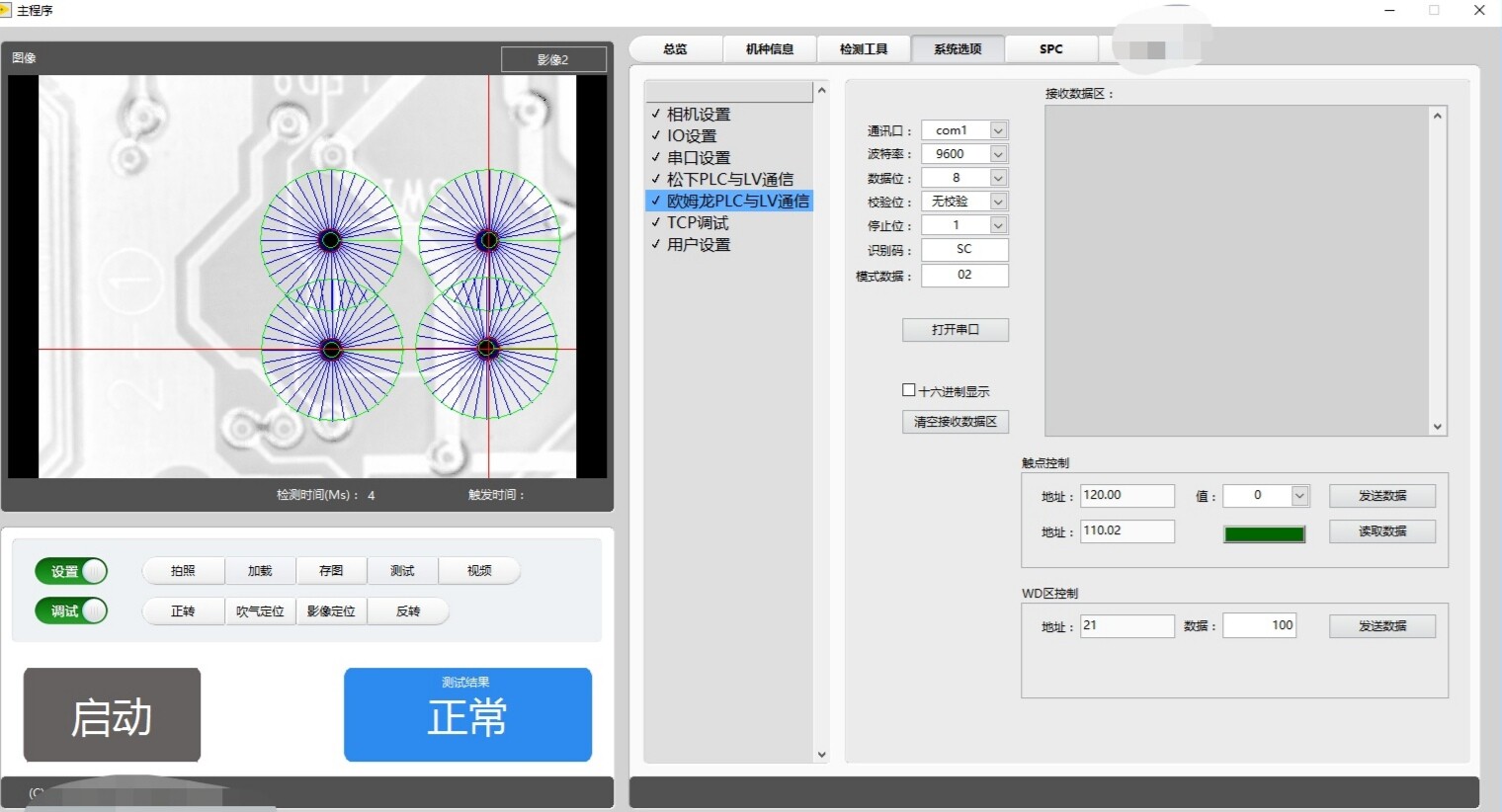
Task: Open the 波特率 baud rate dropdown
Action: click(x=999, y=153)
